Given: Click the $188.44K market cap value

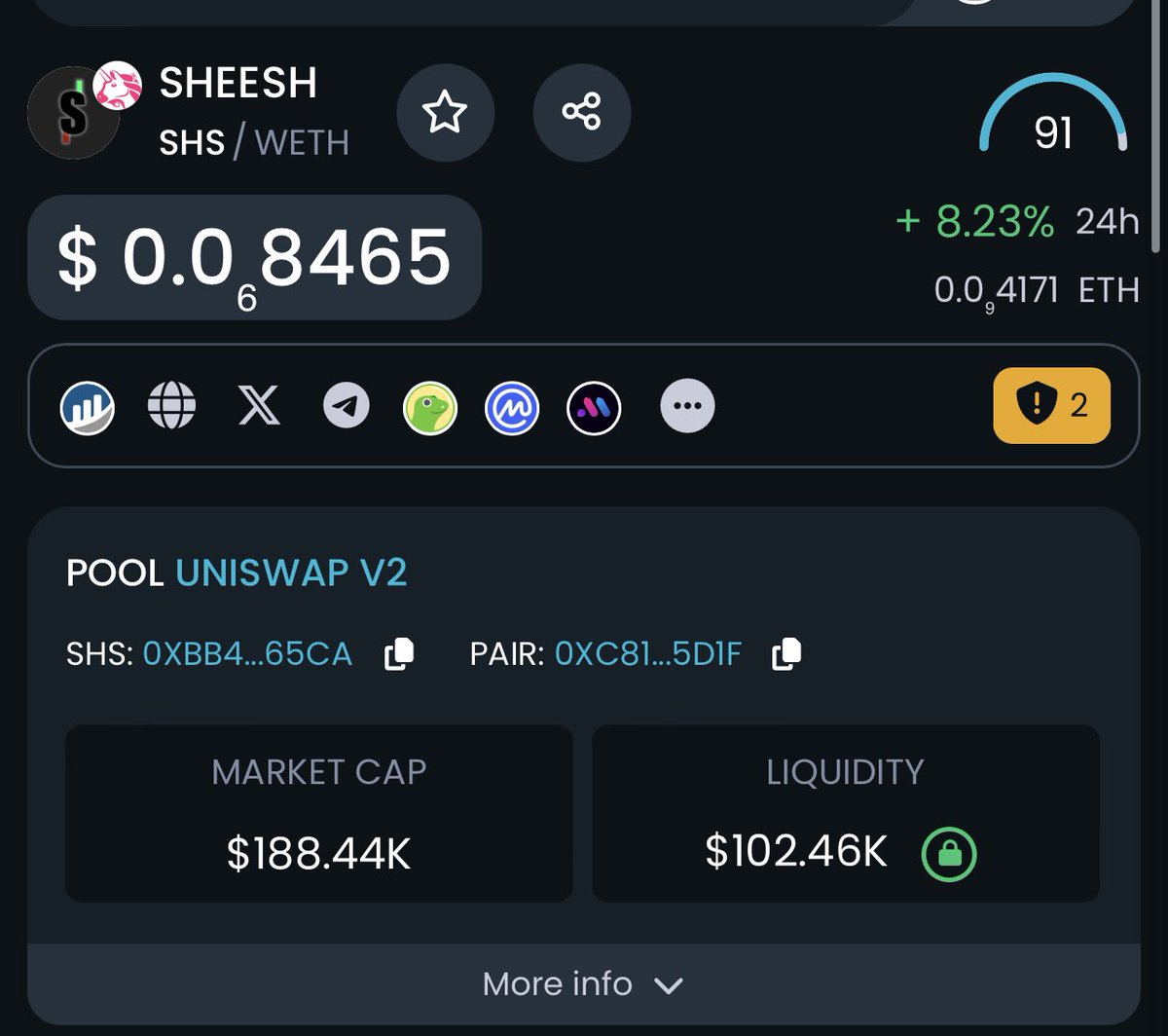Looking at the screenshot, I should [x=319, y=853].
